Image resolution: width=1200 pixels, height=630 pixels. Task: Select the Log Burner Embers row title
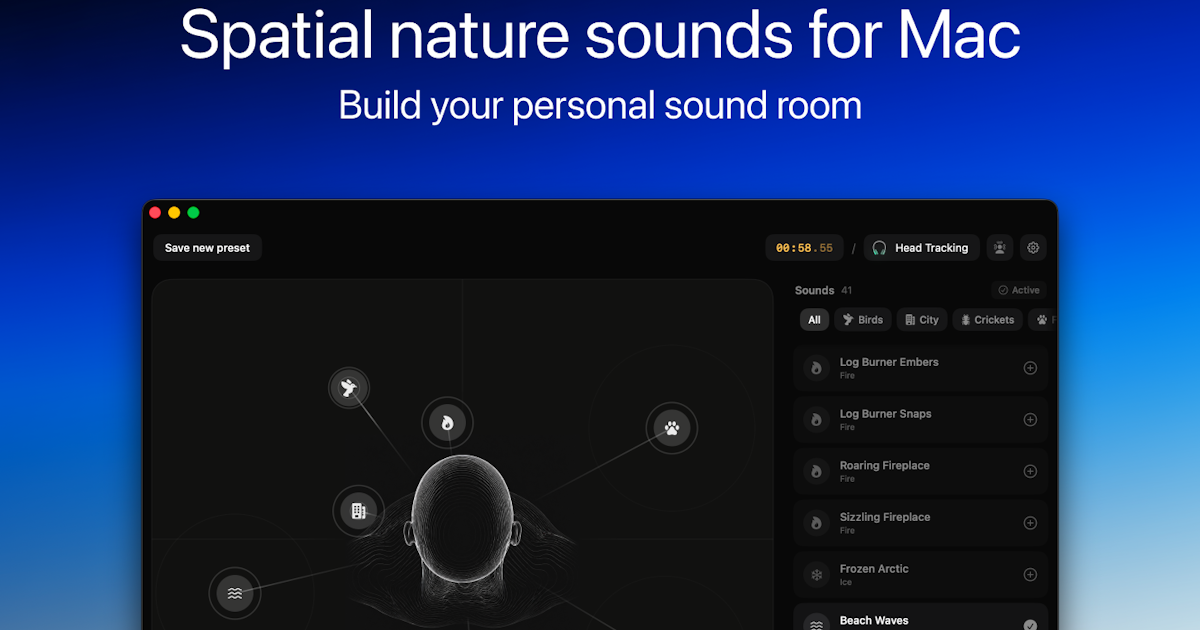(889, 362)
